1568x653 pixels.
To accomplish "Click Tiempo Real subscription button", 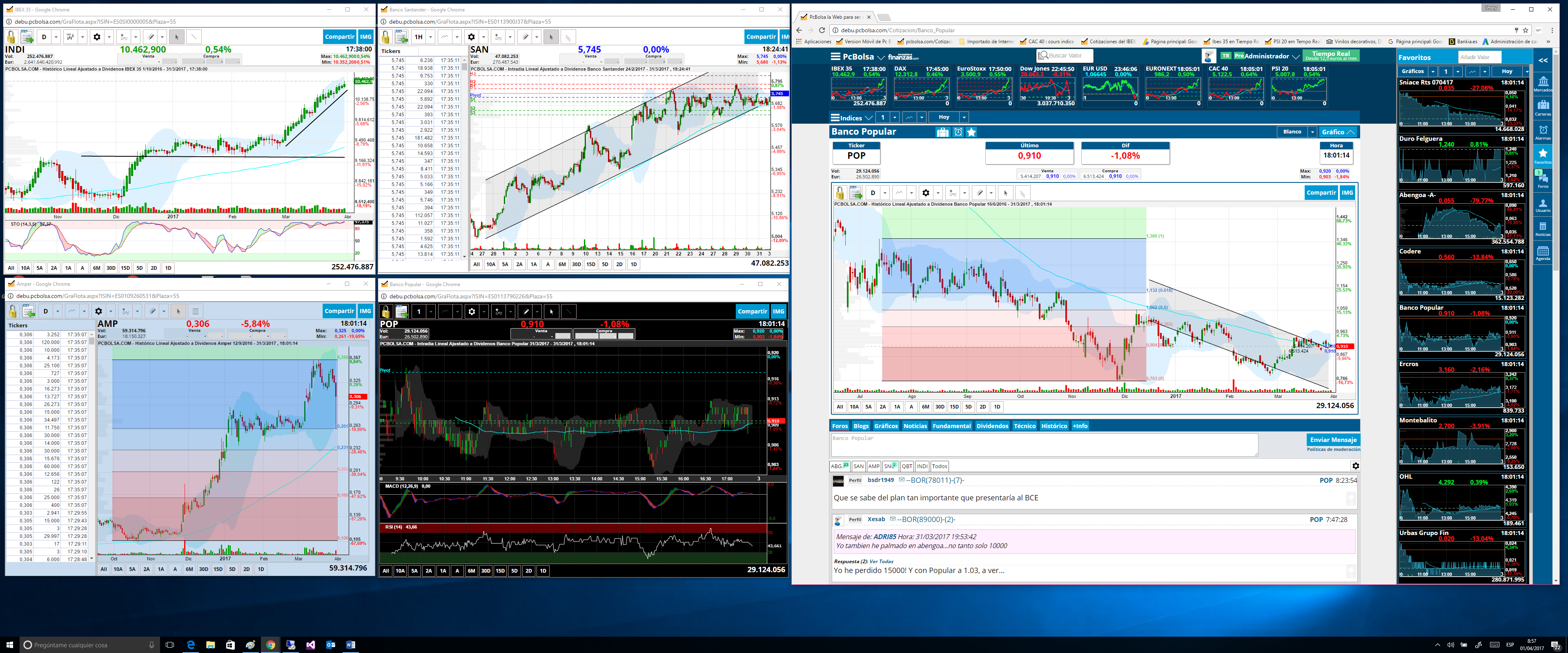I will click(1331, 56).
